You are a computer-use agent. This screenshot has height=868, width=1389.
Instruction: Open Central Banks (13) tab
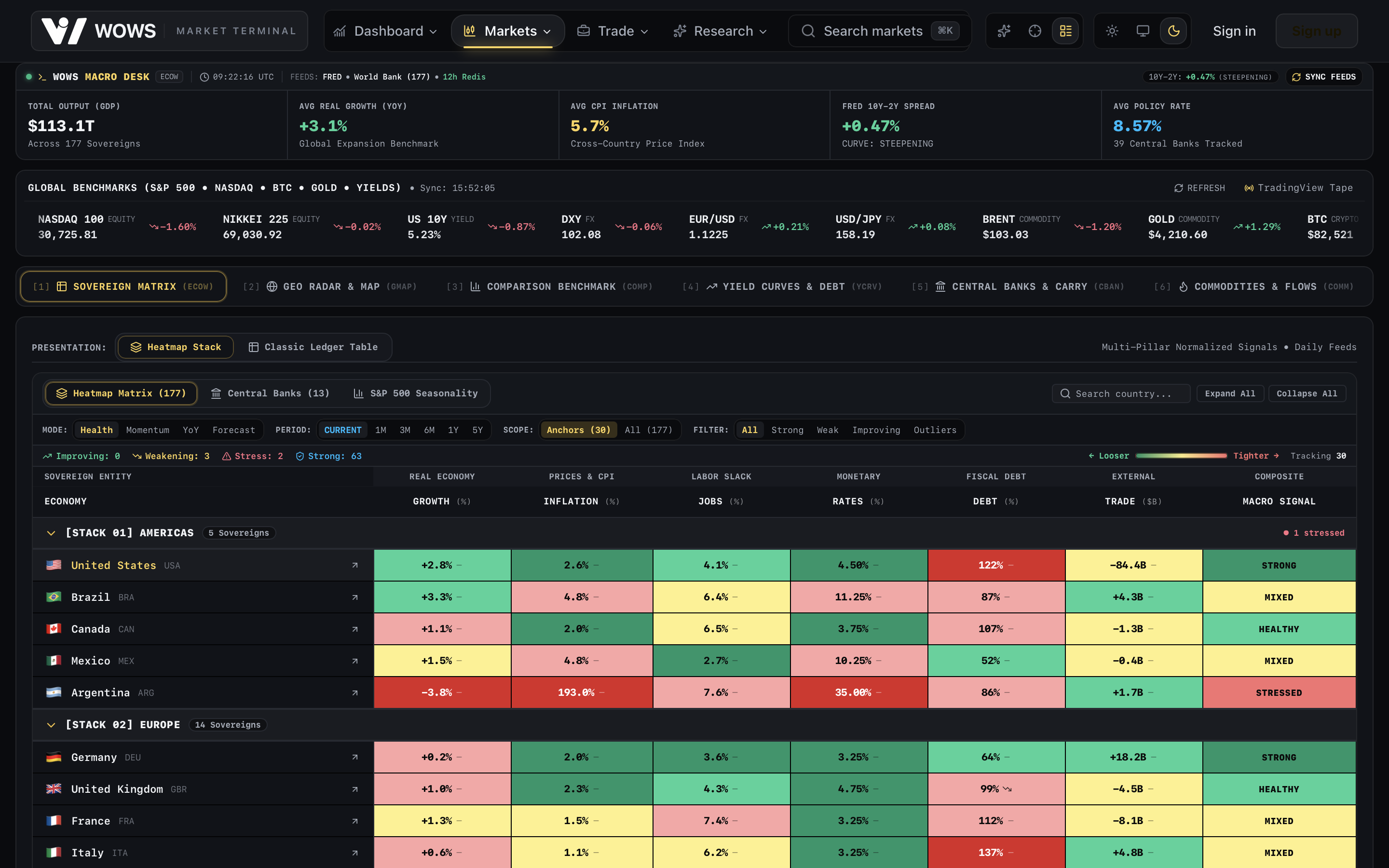click(270, 393)
